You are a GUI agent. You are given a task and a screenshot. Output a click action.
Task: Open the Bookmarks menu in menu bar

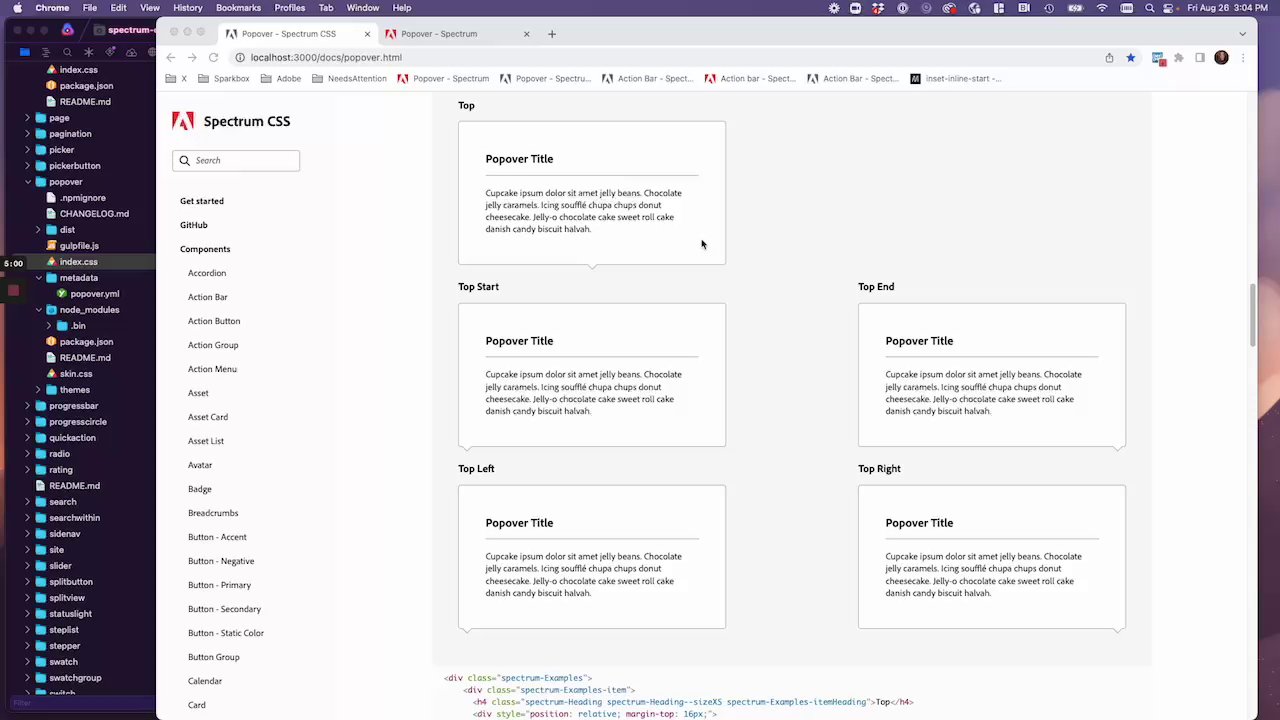(238, 8)
